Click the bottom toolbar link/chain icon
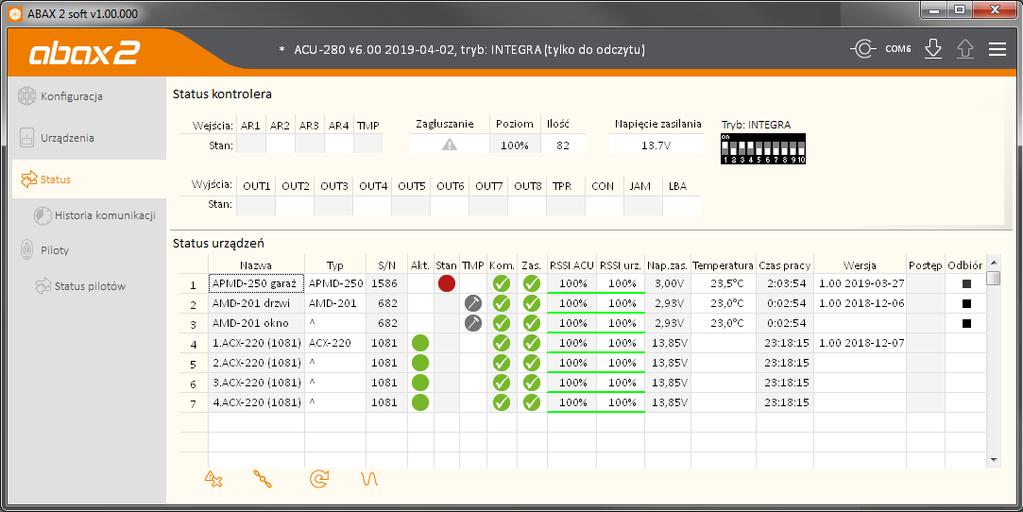Viewport: 1023px width, 512px height. tap(262, 479)
